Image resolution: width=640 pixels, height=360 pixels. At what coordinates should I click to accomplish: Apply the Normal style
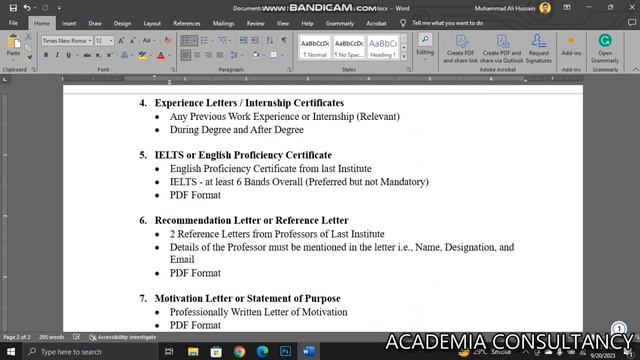click(x=315, y=47)
